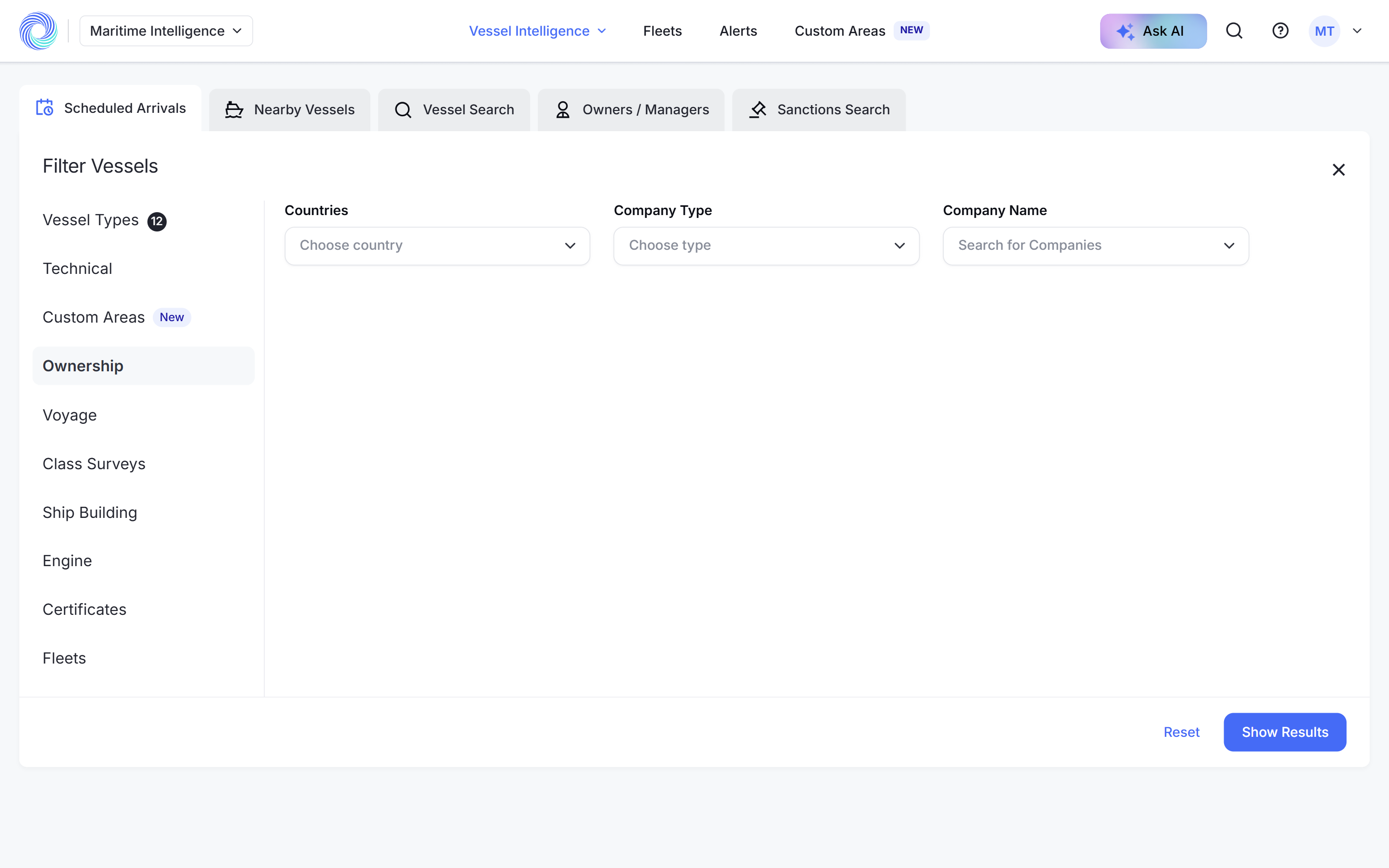The width and height of the screenshot is (1389, 868).
Task: Open the global search magnifier icon
Action: [x=1234, y=31]
